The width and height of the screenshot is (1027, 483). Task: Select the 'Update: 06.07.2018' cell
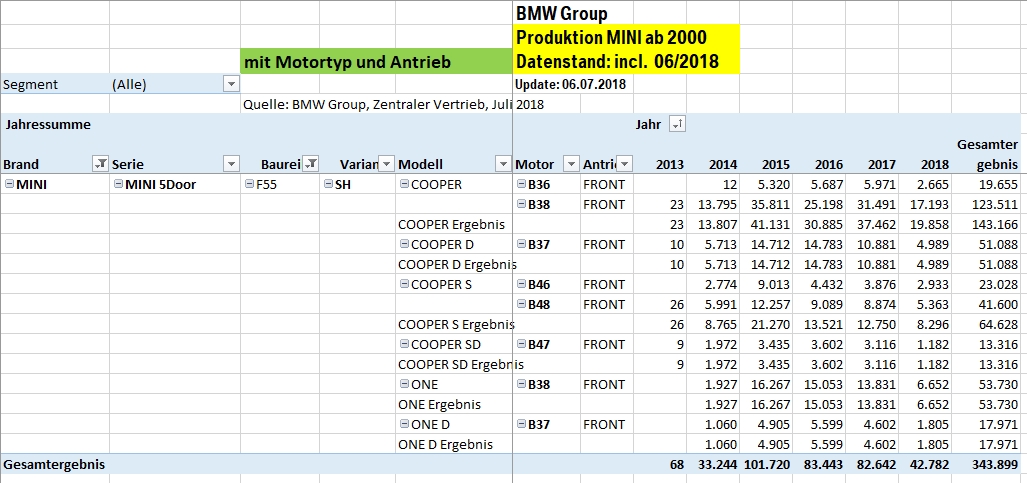(570, 84)
